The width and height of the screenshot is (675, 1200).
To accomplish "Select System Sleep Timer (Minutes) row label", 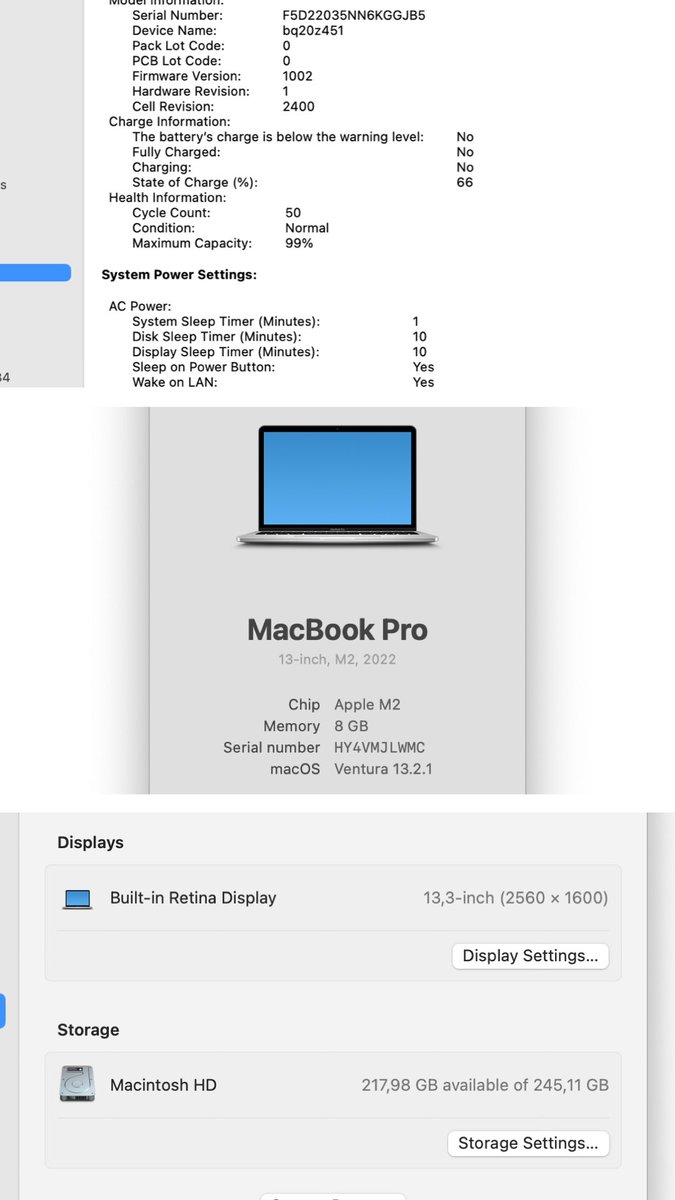I will (x=226, y=322).
